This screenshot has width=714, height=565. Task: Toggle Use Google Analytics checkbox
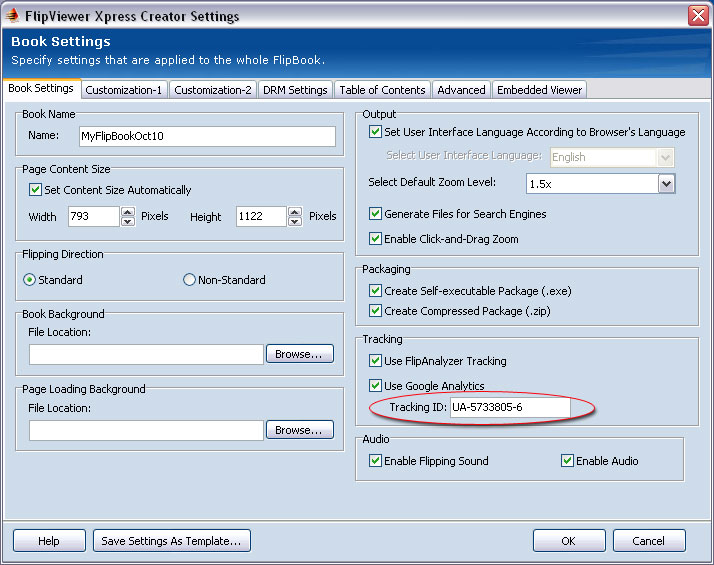click(375, 386)
